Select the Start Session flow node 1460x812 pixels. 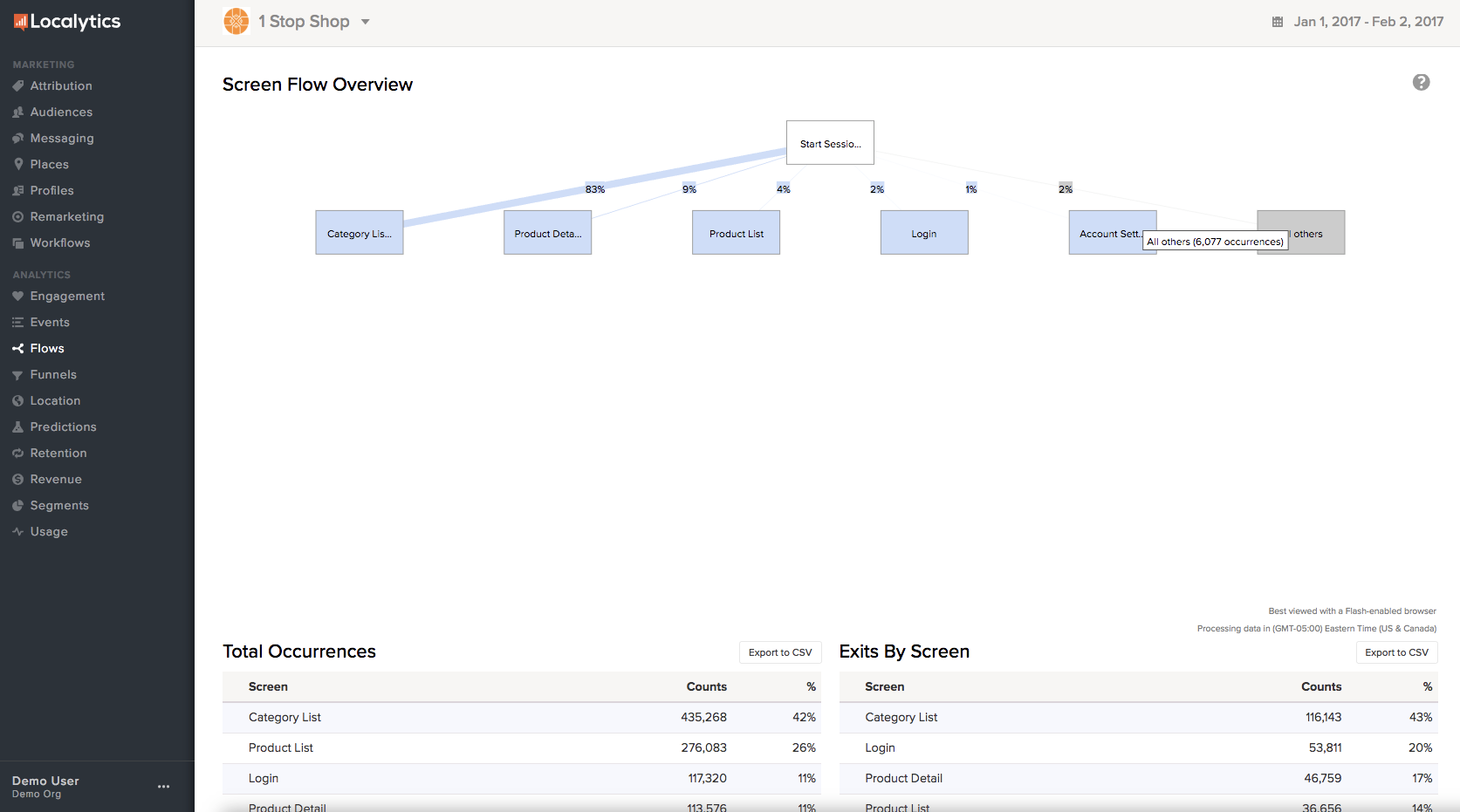click(x=830, y=143)
